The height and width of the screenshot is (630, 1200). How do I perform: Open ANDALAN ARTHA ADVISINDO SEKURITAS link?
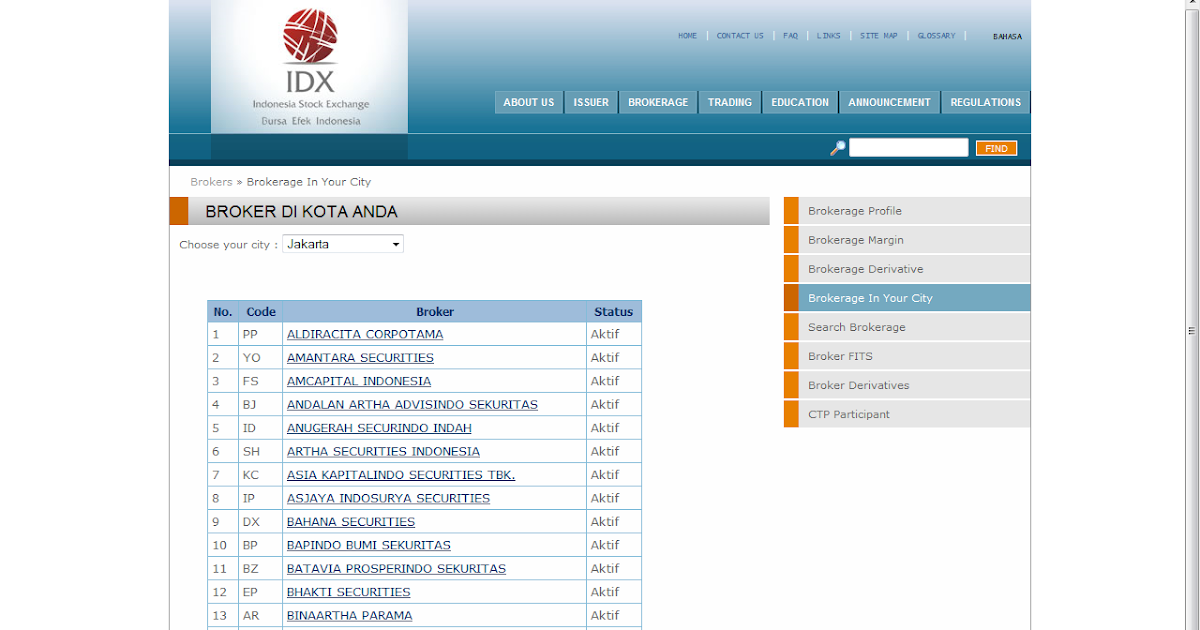(412, 405)
